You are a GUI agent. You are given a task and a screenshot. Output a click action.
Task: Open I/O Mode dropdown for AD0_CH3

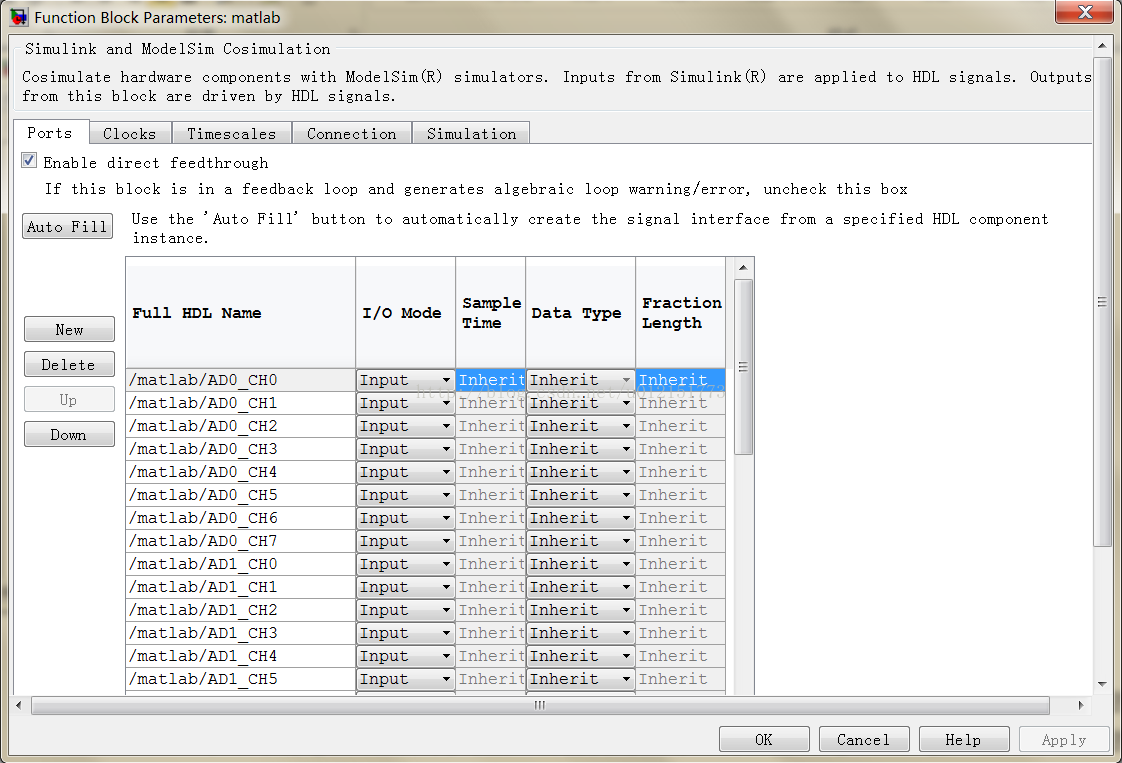coord(405,449)
